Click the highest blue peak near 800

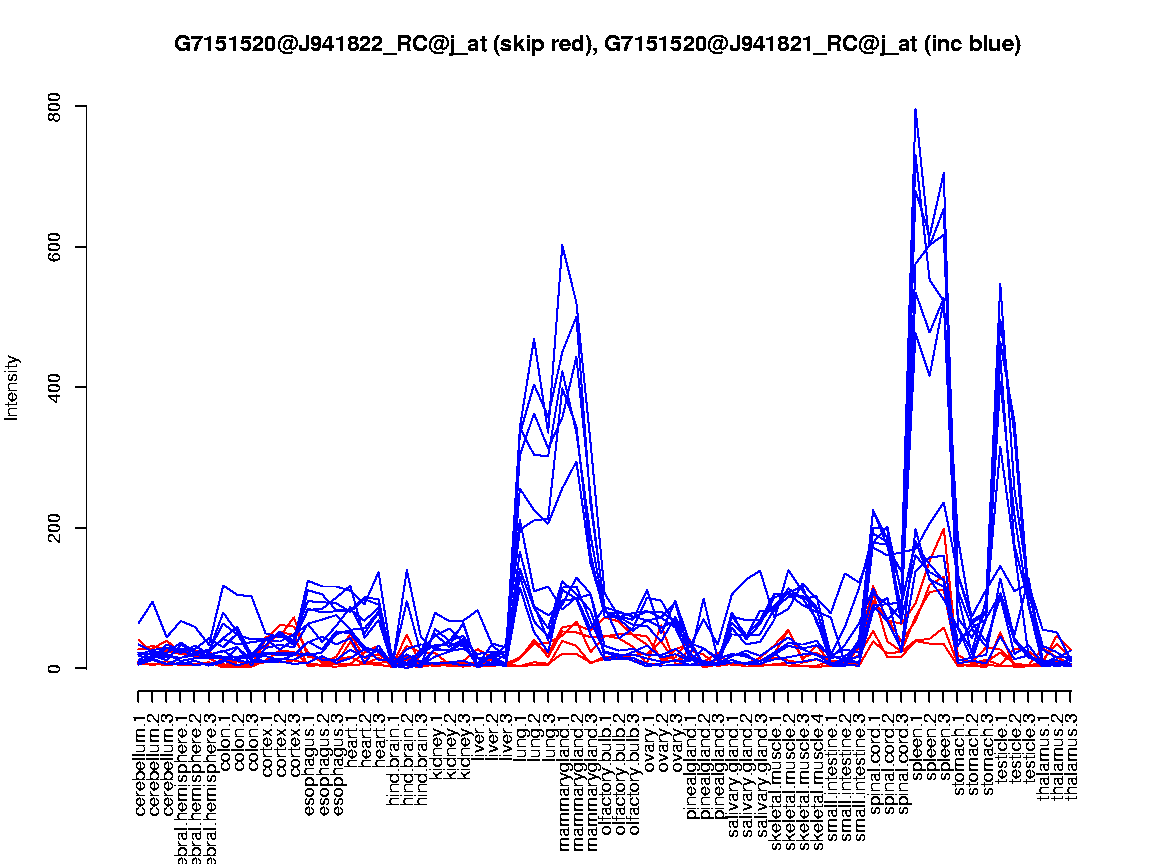(915, 110)
